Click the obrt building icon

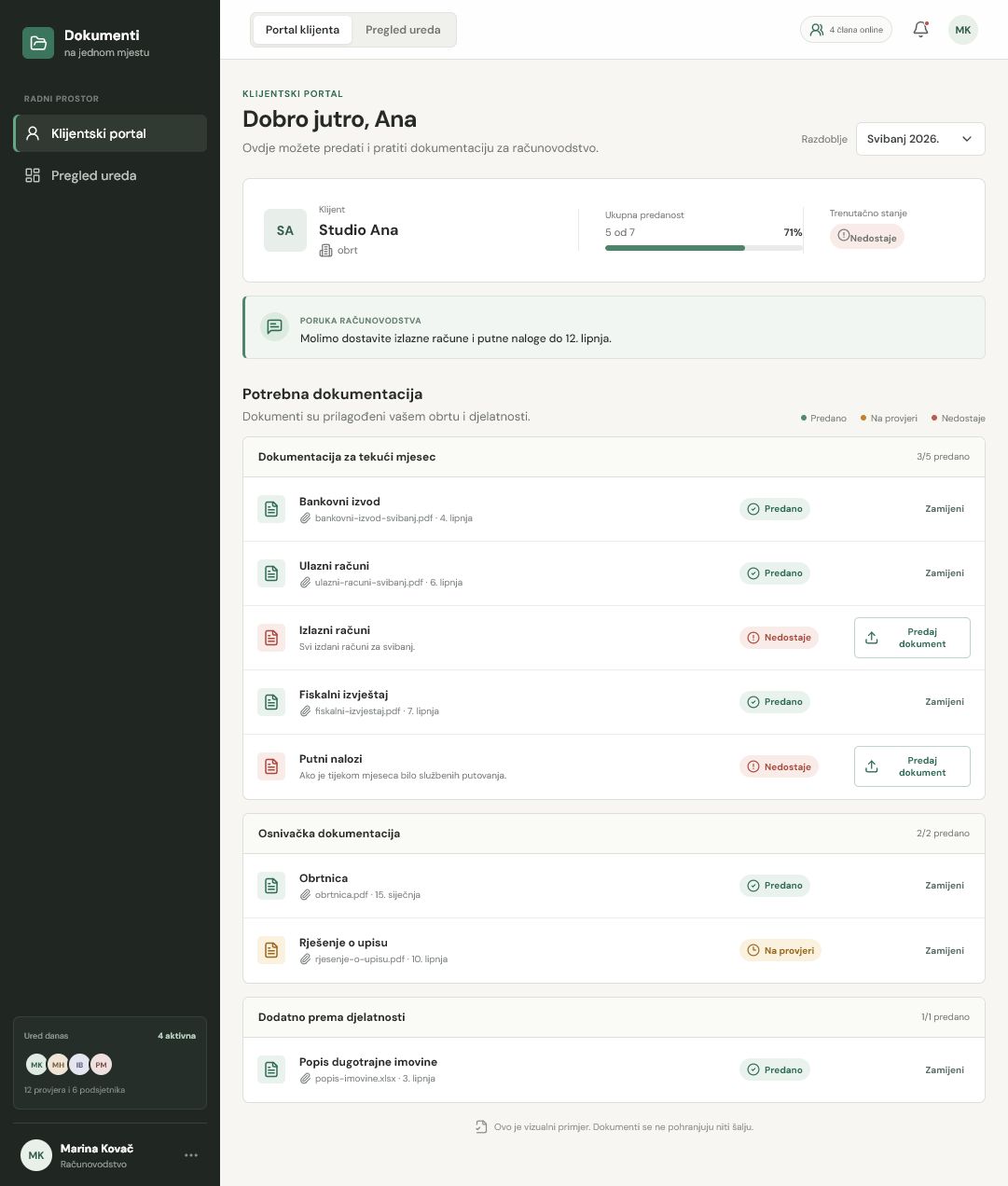click(325, 250)
